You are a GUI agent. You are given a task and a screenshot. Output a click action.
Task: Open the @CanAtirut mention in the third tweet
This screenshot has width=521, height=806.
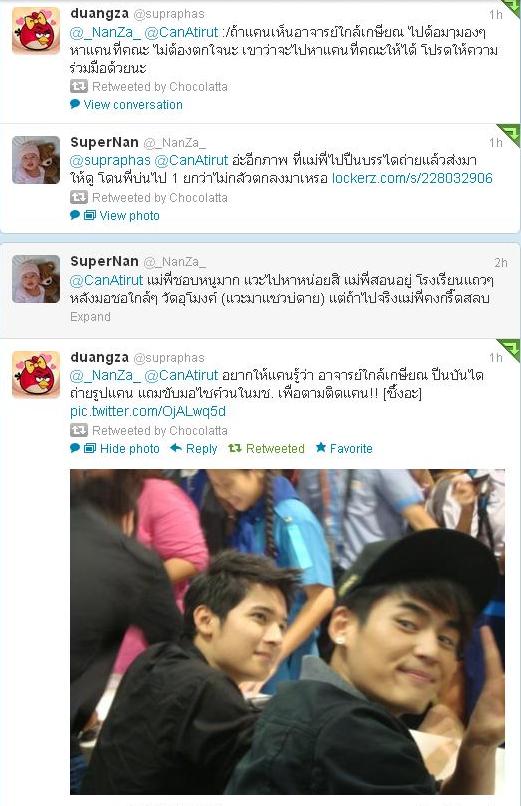coord(106,280)
